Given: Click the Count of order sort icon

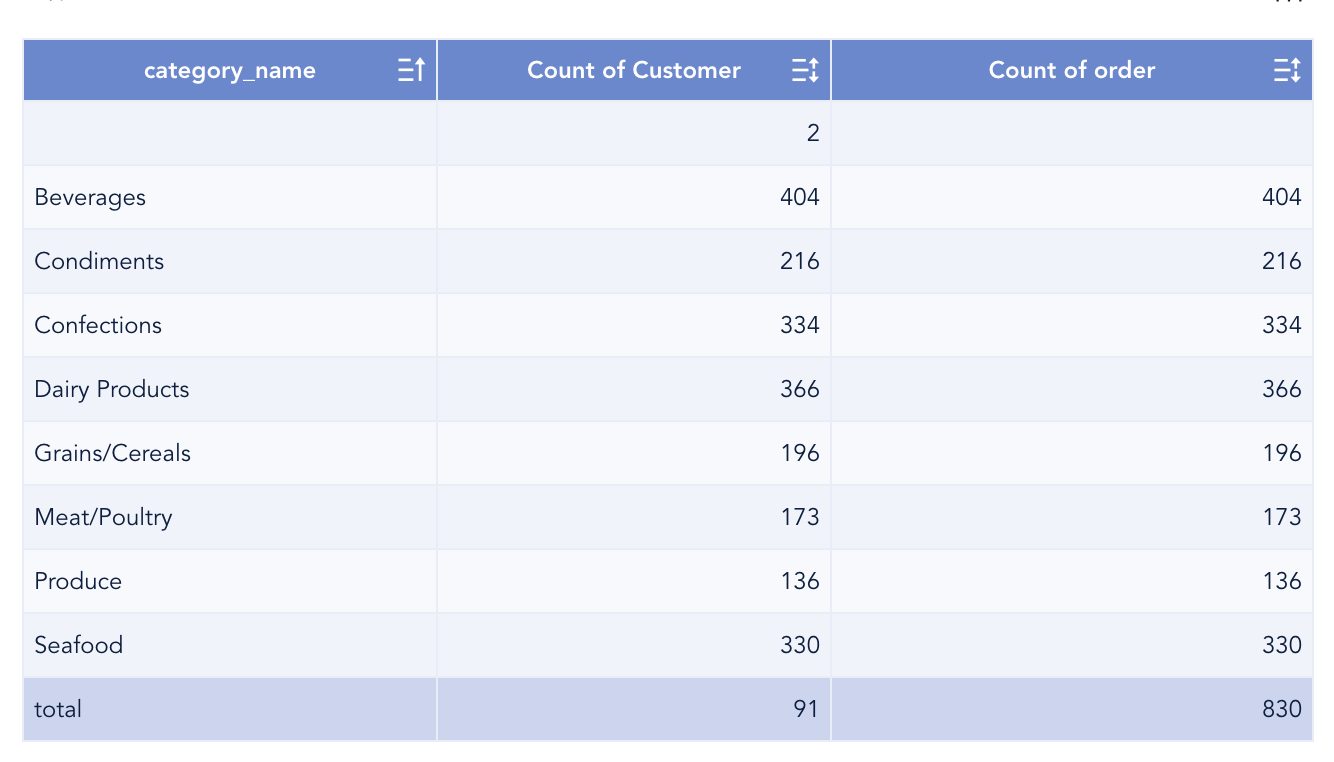Looking at the screenshot, I should [1287, 70].
